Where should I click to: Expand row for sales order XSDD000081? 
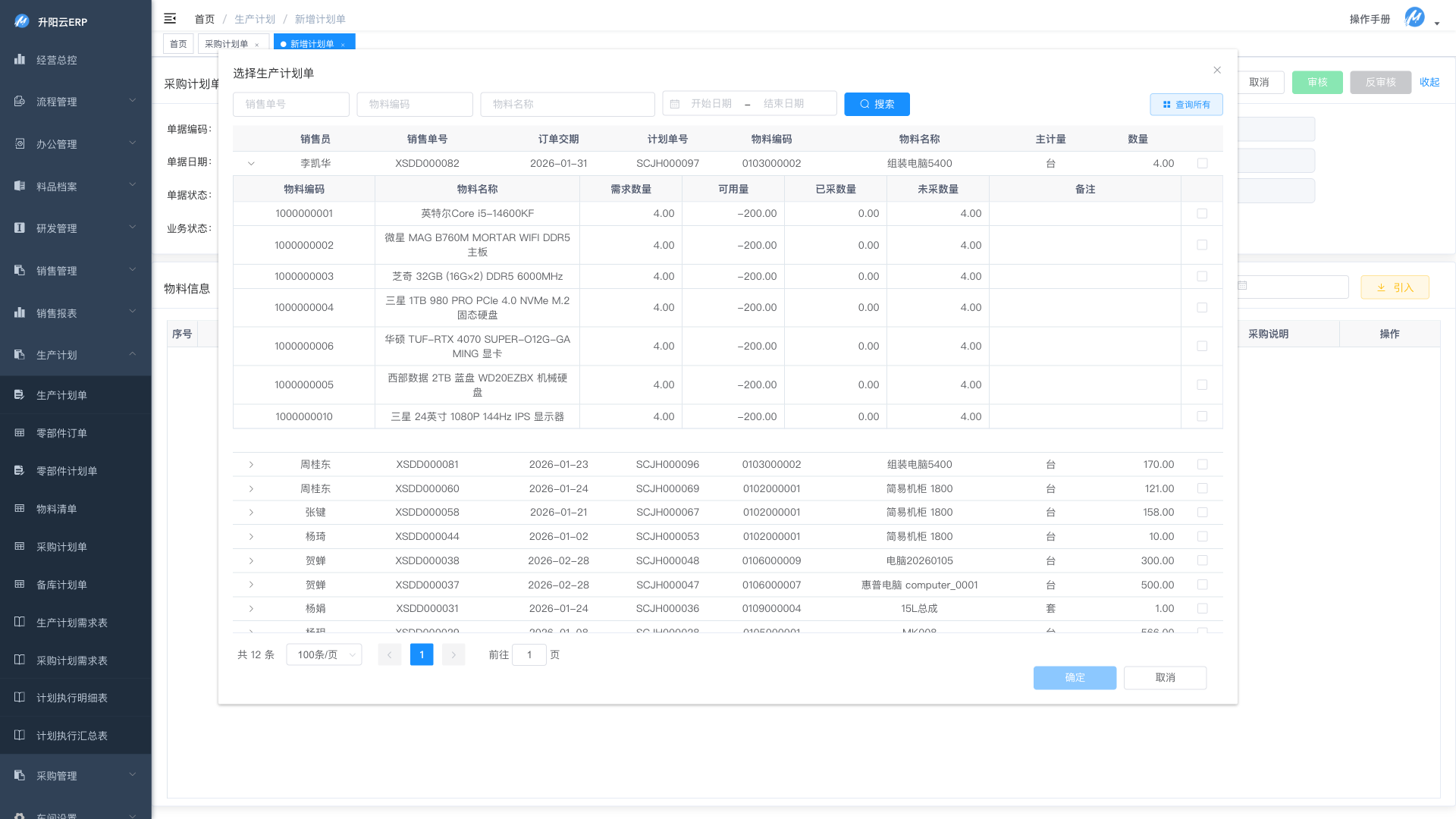point(251,464)
